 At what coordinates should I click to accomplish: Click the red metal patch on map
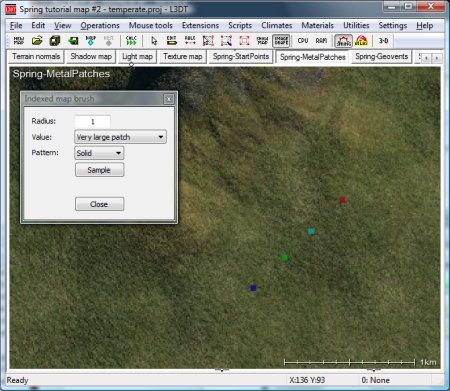[342, 200]
